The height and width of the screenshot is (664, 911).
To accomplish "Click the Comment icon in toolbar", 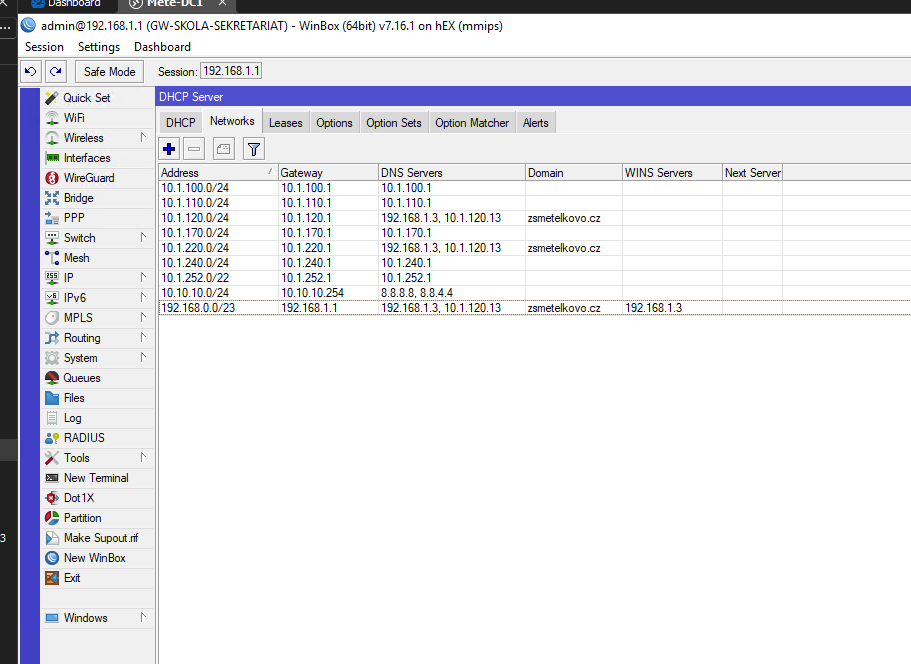I will [224, 149].
